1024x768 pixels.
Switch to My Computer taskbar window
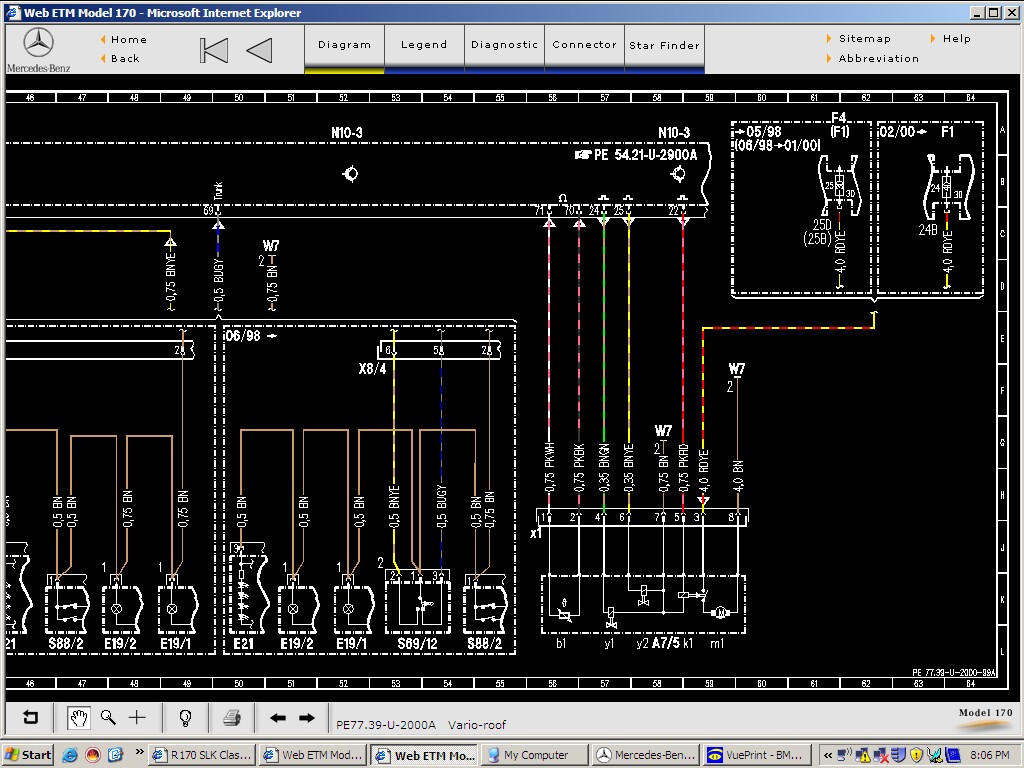pyautogui.click(x=534, y=755)
